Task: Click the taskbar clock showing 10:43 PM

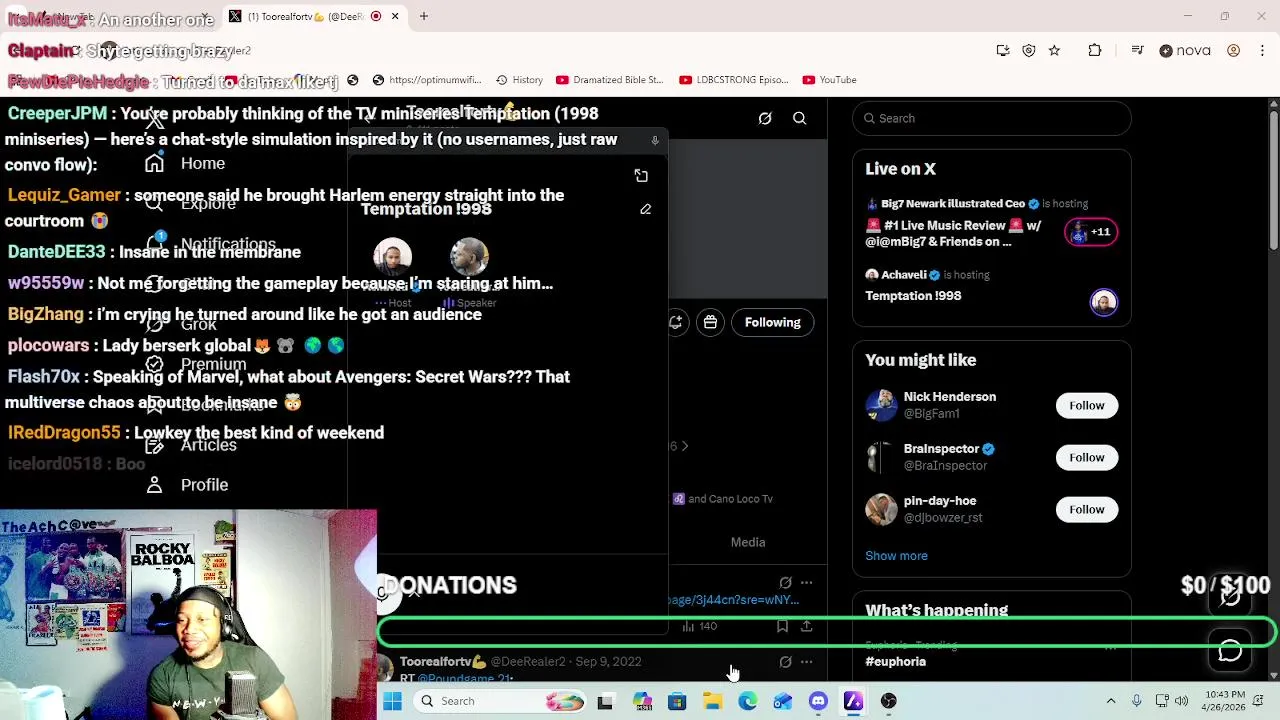Action: click(x=1225, y=701)
